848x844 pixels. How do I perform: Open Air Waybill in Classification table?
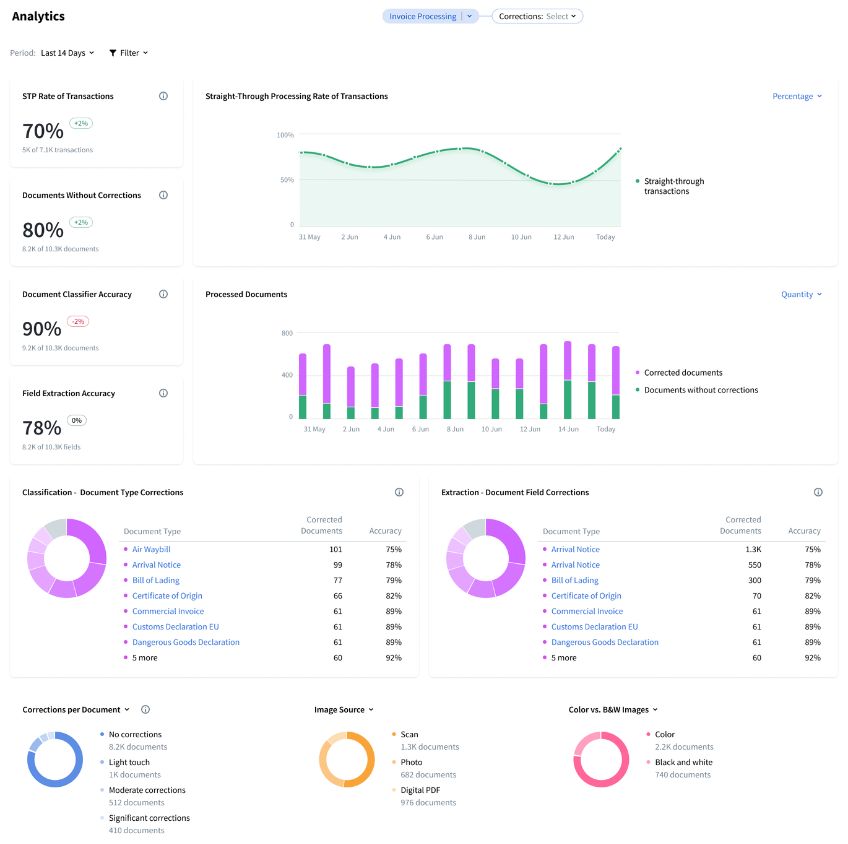tap(151, 549)
